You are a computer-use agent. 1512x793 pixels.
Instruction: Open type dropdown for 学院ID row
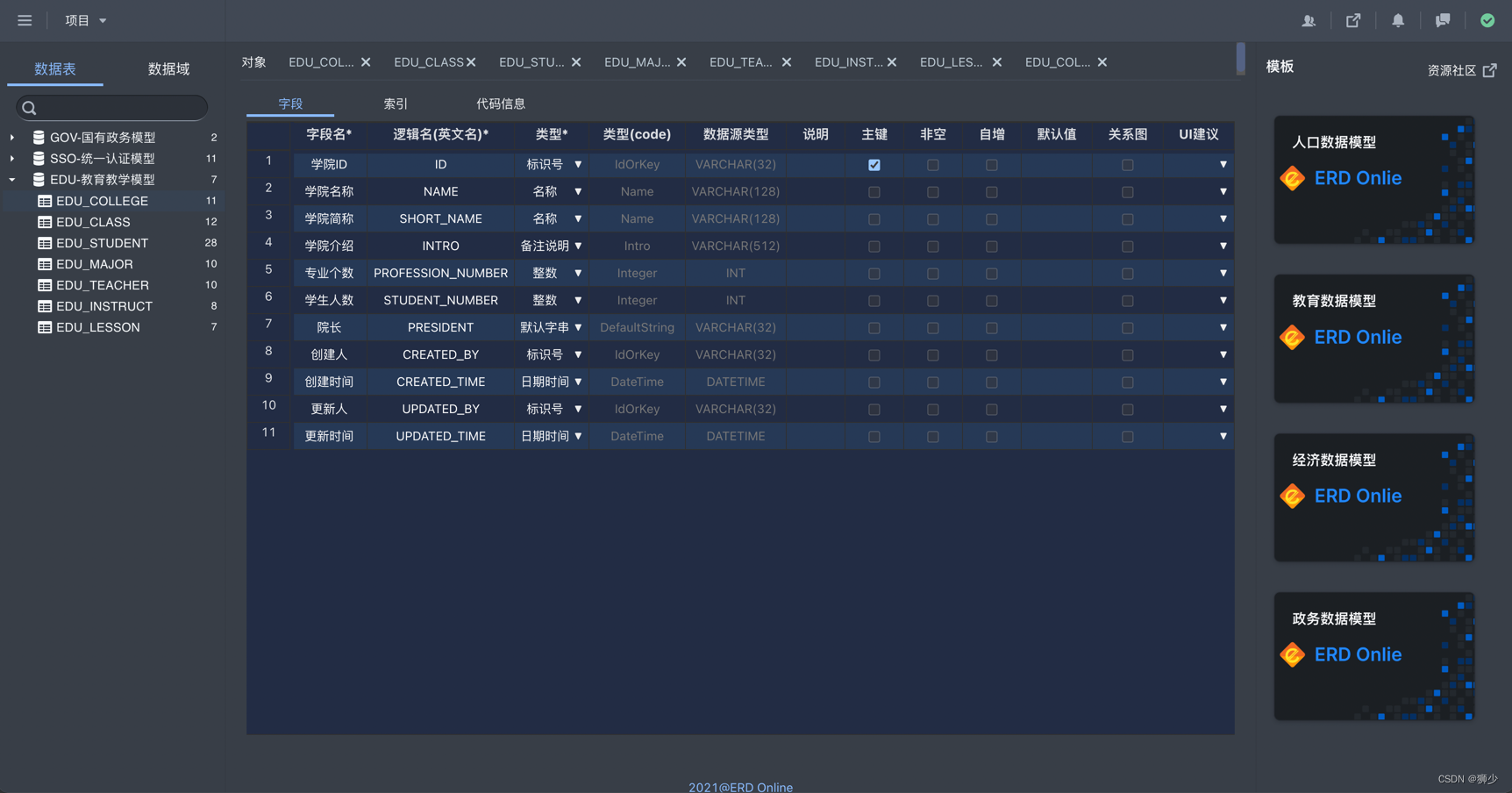pyautogui.click(x=578, y=164)
